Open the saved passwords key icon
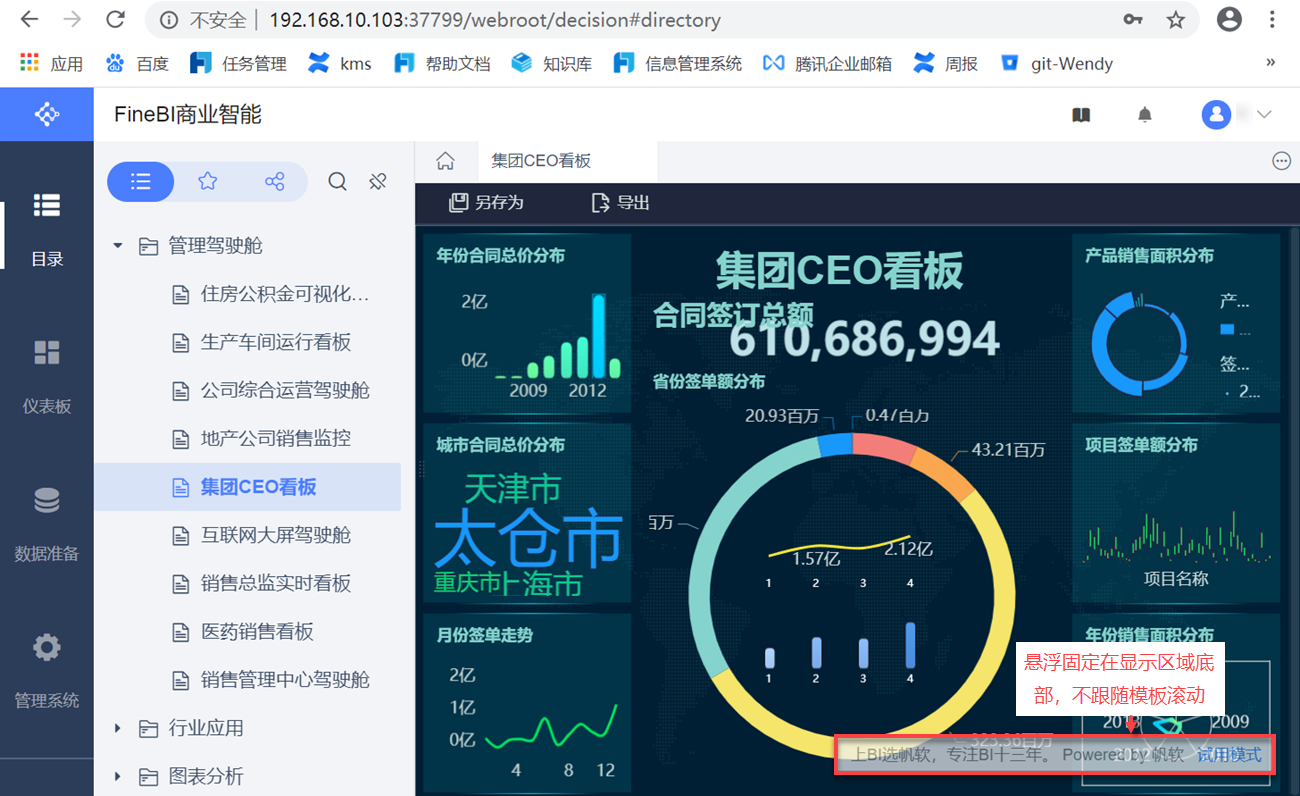The width and height of the screenshot is (1300, 796). click(1133, 20)
